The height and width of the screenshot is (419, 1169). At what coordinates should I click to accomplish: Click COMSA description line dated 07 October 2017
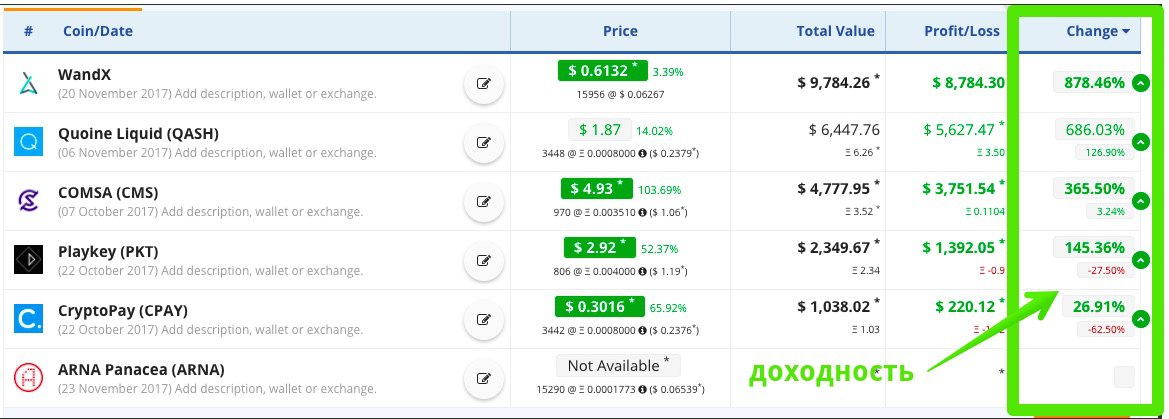point(210,212)
